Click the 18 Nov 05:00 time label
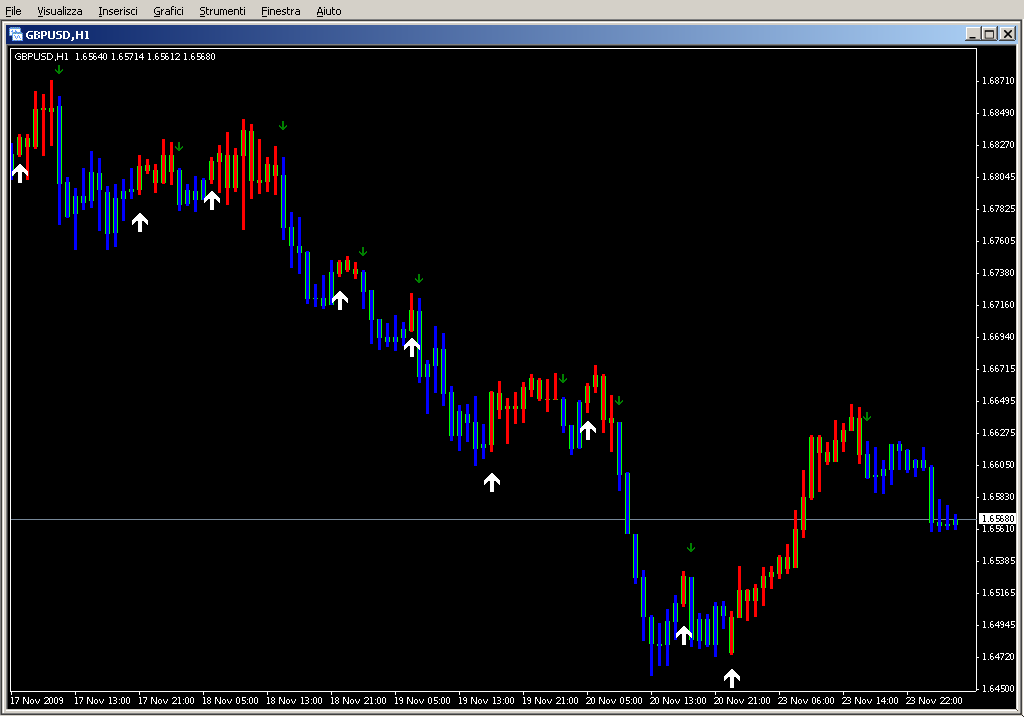Image resolution: width=1024 pixels, height=717 pixels. click(x=230, y=701)
